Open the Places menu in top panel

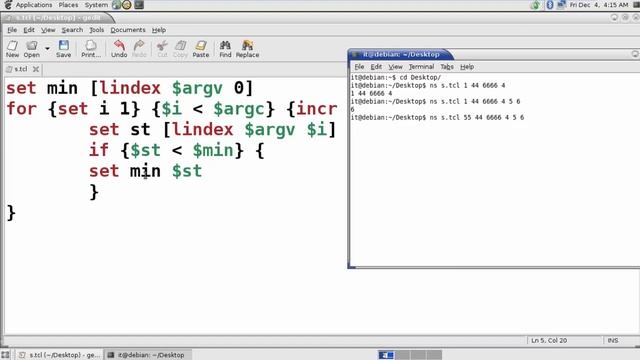[68, 5]
